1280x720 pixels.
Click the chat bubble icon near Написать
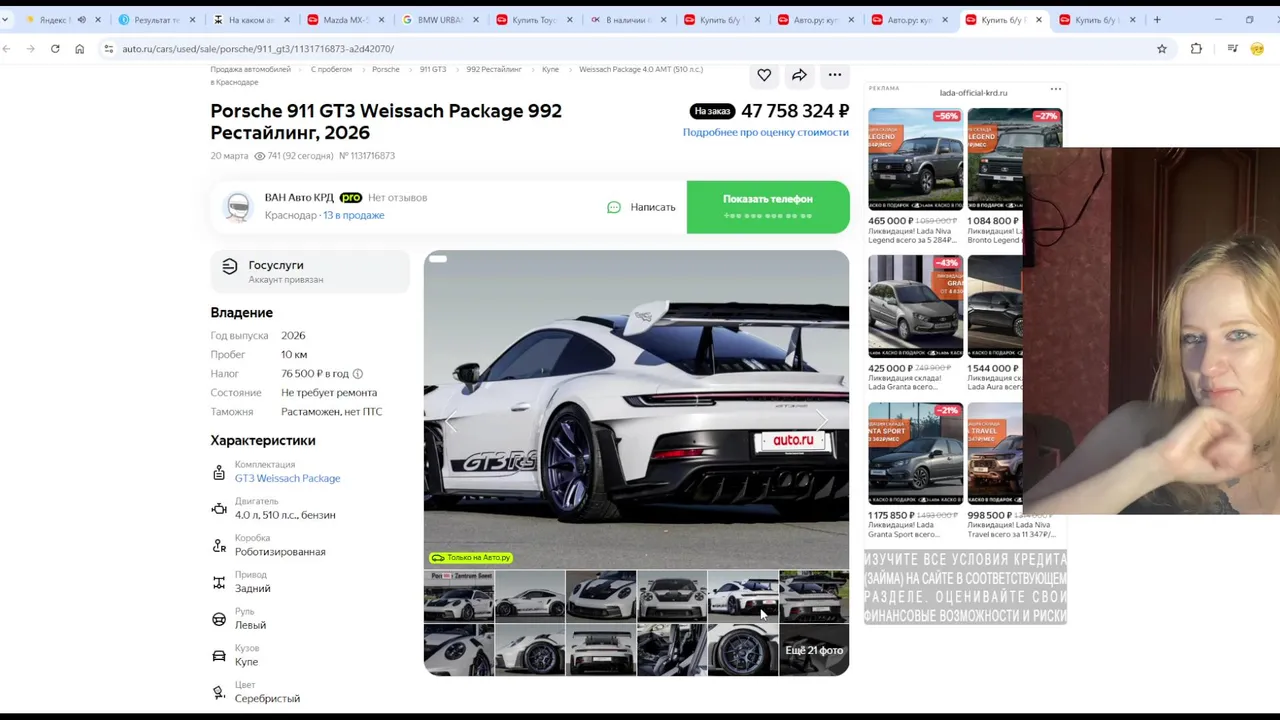(614, 207)
